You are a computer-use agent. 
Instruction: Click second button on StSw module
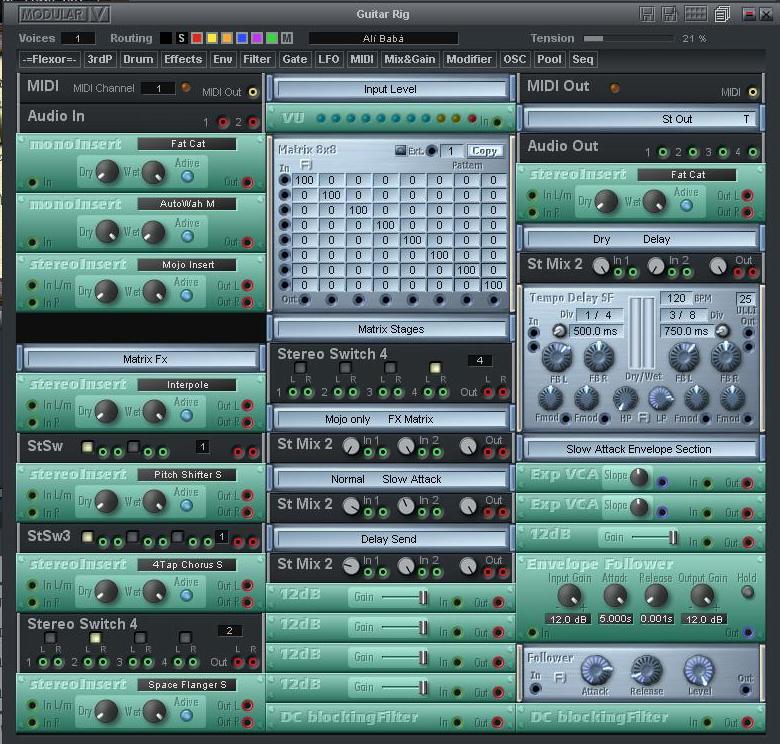[x=133, y=446]
